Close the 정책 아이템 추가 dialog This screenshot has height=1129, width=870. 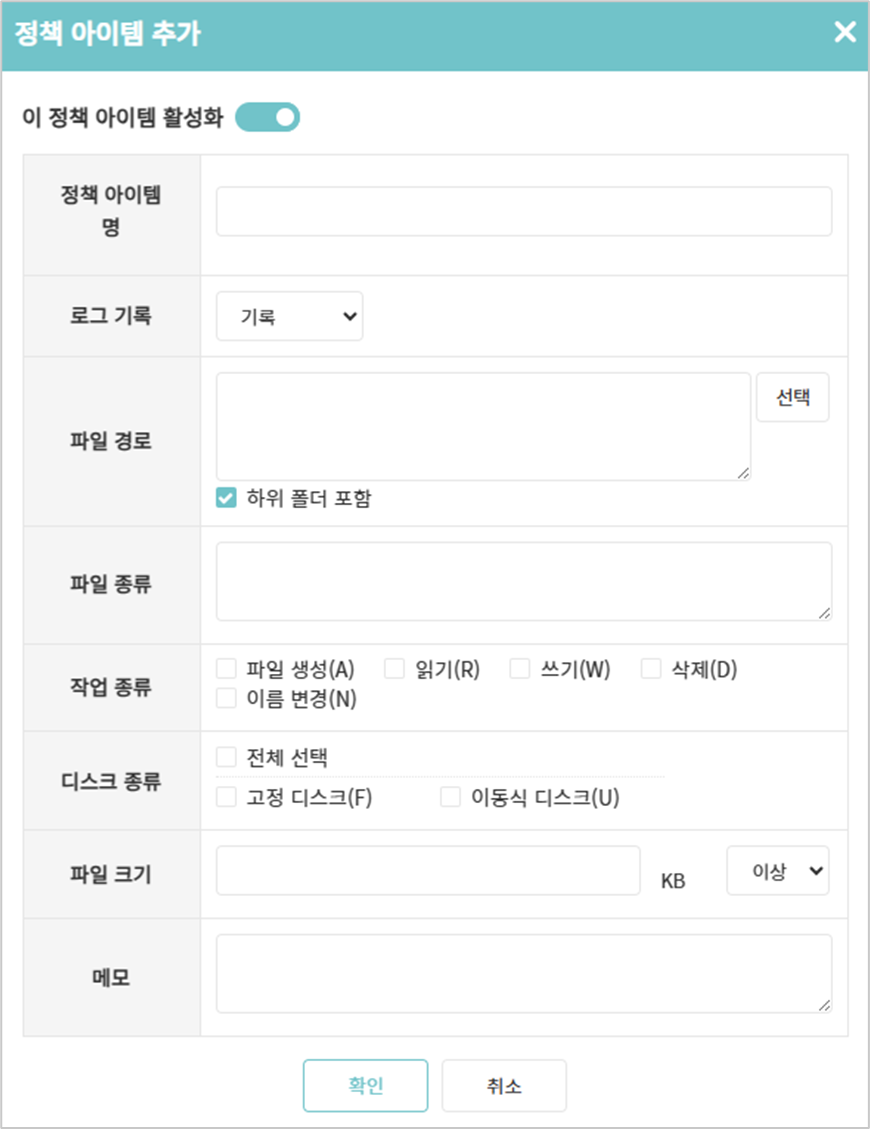click(845, 32)
